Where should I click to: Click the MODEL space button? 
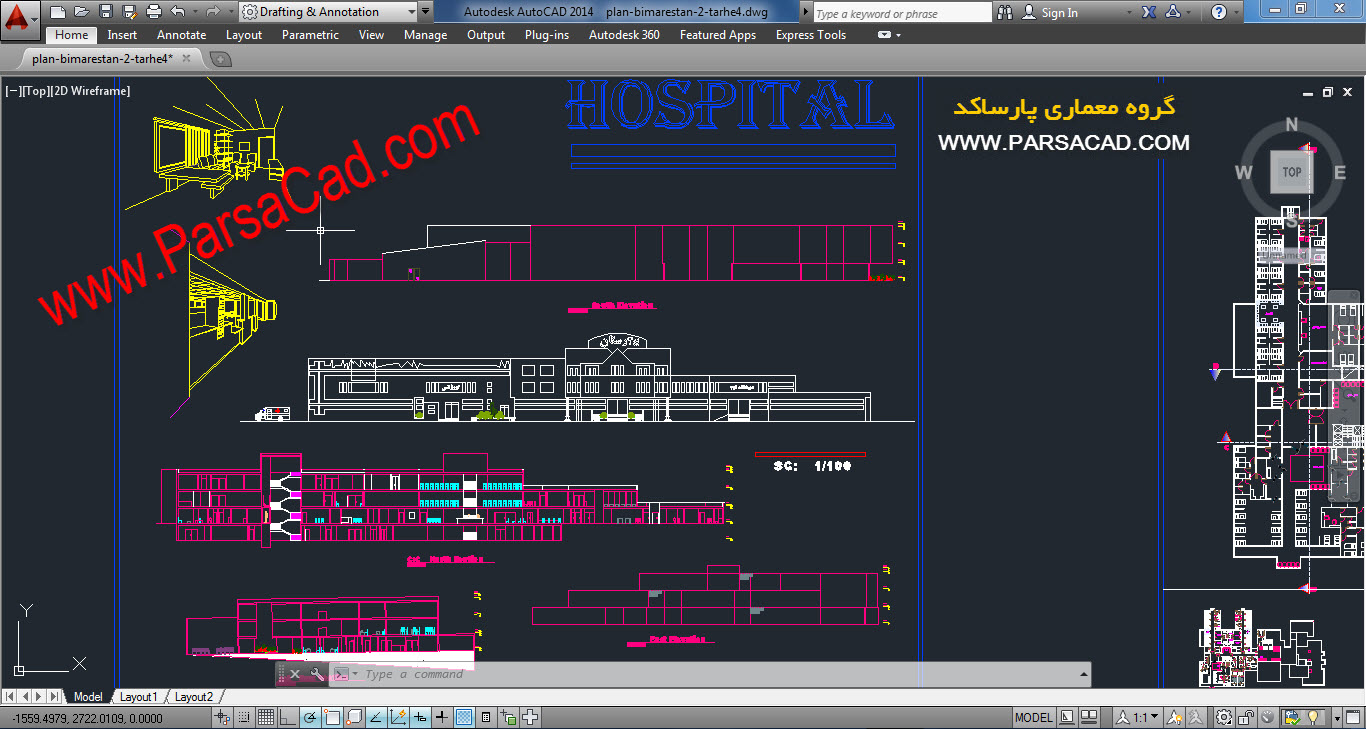click(x=1033, y=717)
